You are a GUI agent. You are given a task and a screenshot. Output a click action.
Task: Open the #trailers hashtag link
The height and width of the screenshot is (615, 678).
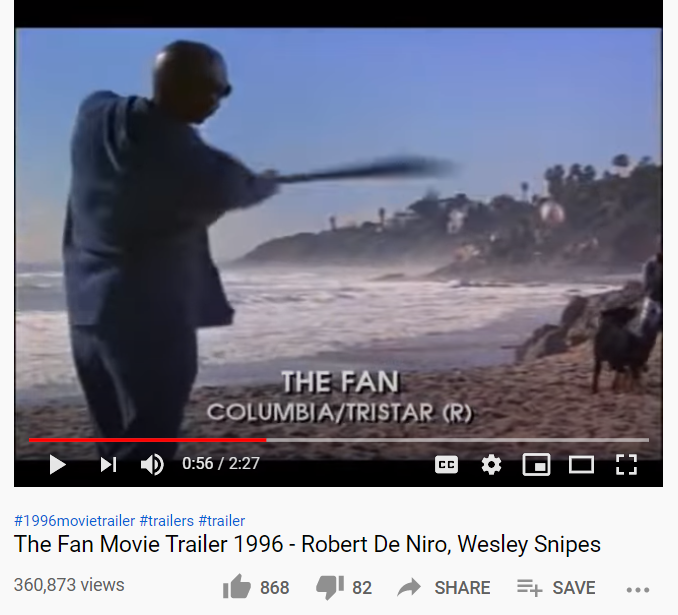166,521
